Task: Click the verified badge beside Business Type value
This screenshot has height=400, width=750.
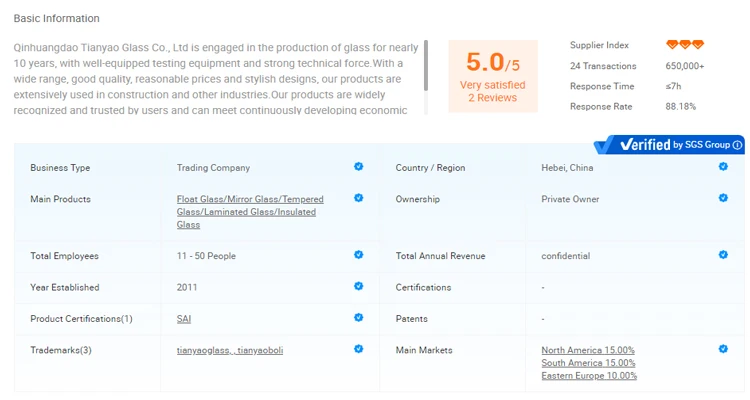Action: tap(358, 167)
